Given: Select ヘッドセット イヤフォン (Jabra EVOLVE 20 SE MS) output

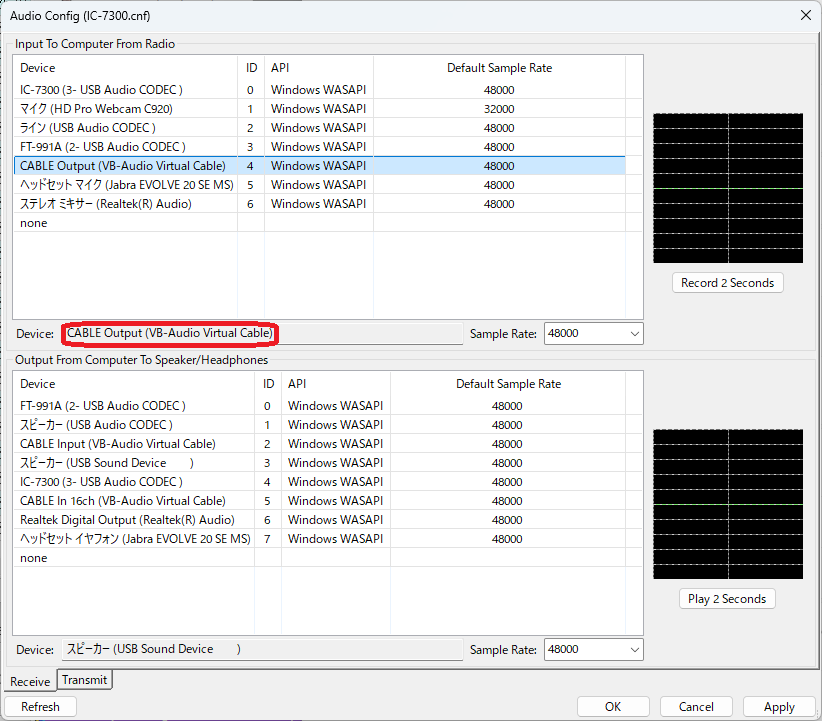Looking at the screenshot, I should 320,539.
